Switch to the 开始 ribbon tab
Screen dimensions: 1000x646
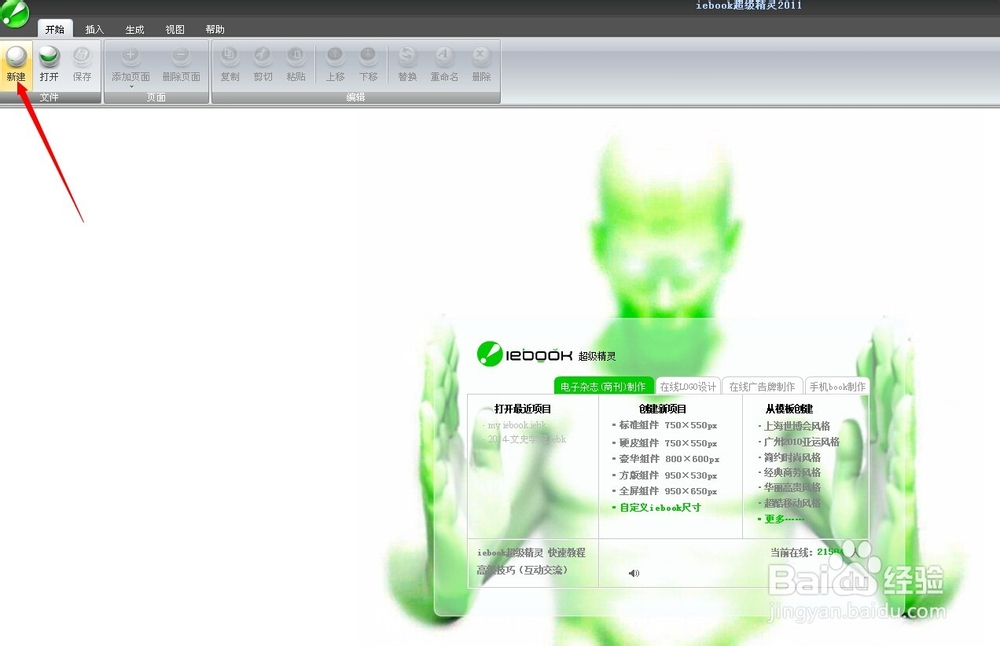[55, 29]
